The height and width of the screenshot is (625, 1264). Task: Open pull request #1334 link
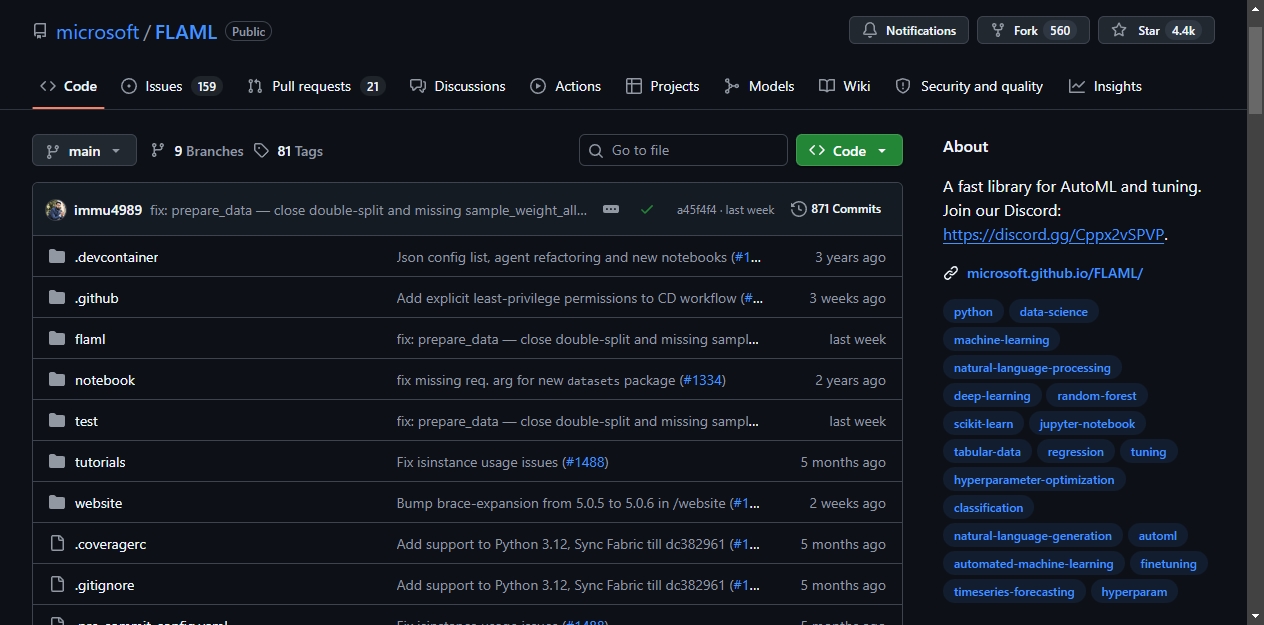(x=702, y=380)
